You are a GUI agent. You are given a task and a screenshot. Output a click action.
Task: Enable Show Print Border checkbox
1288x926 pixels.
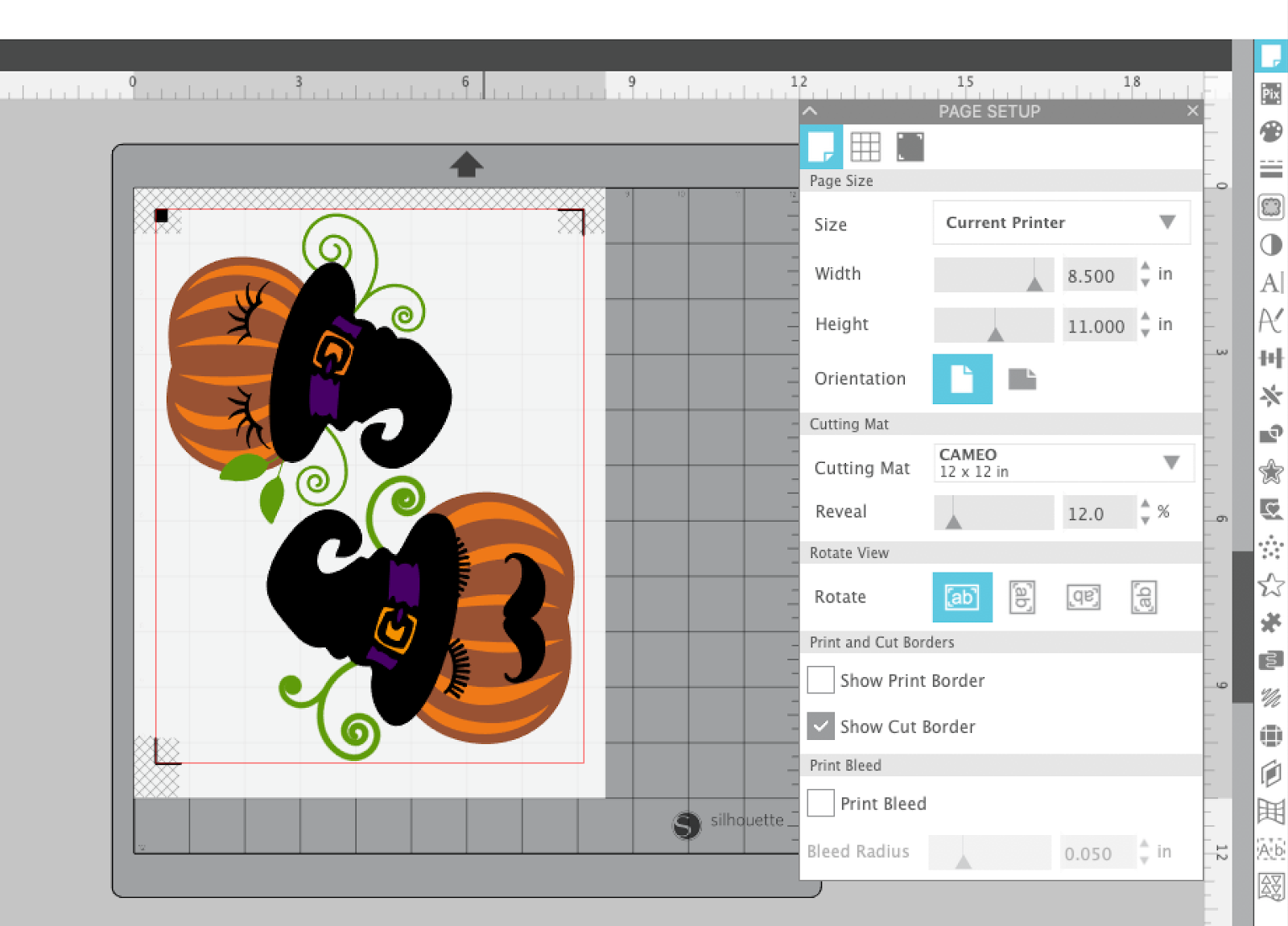tap(820, 680)
